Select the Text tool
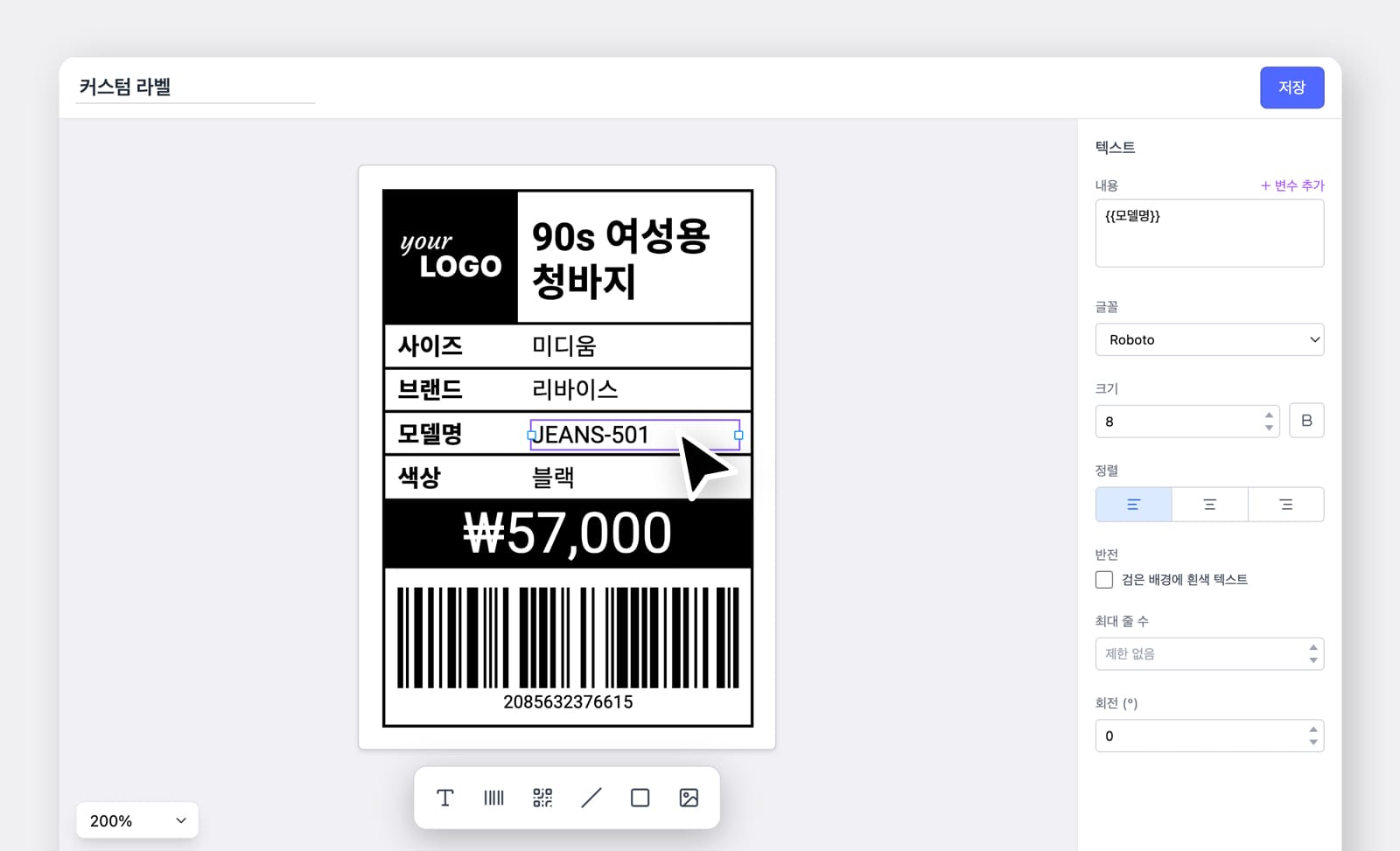The width and height of the screenshot is (1400, 851). point(444,798)
